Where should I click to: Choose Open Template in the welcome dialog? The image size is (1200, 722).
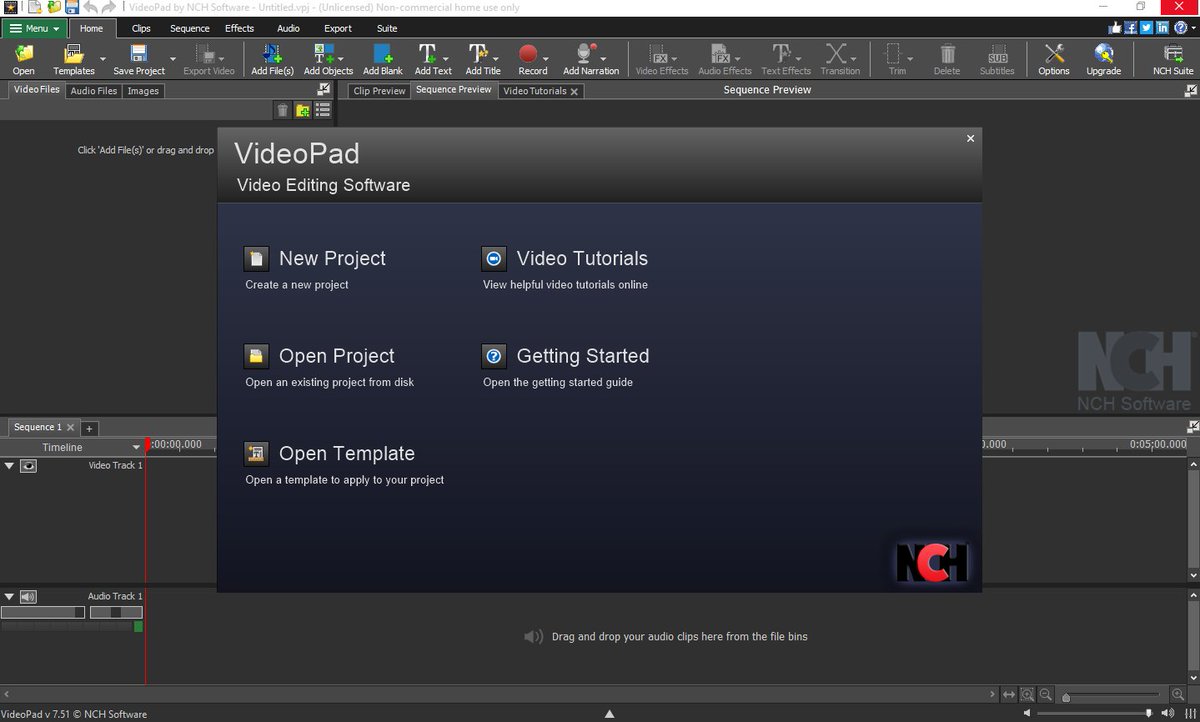pos(330,454)
